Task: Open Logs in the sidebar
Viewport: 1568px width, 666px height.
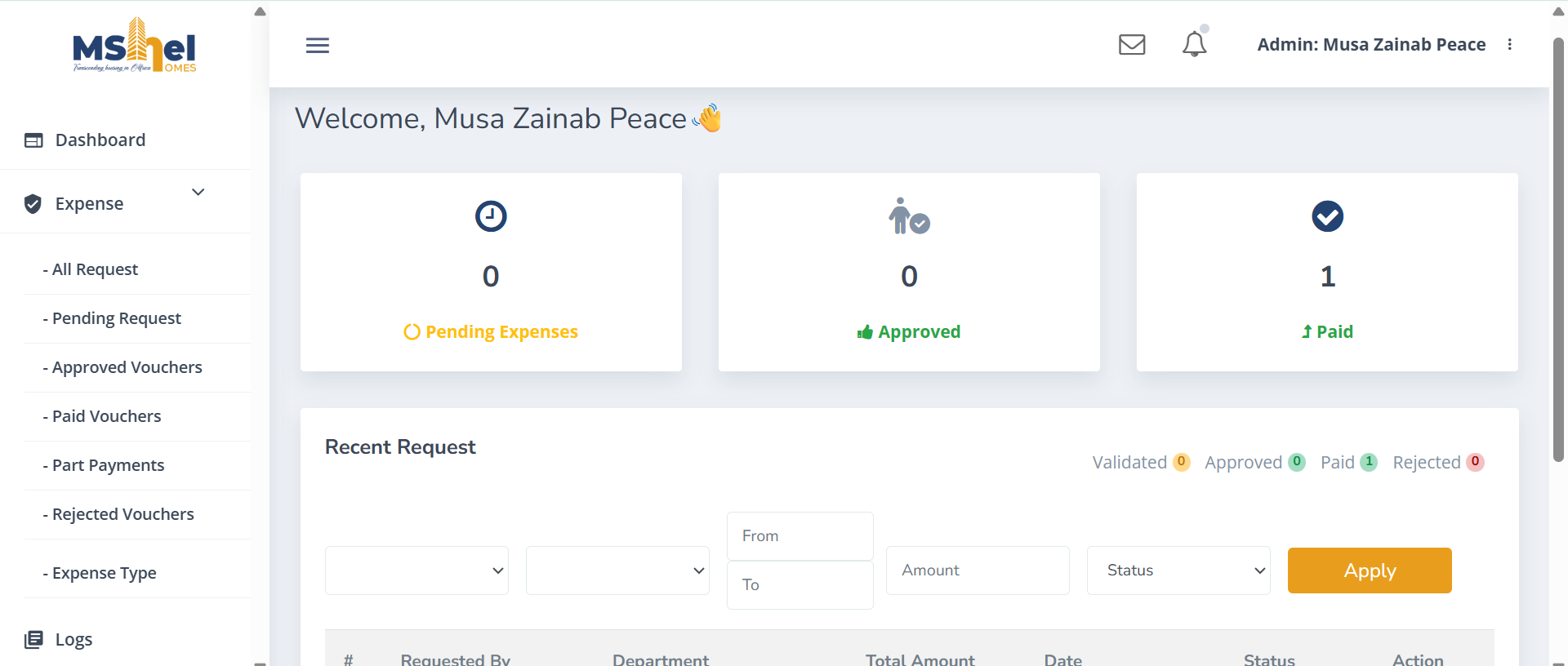Action: pos(73,640)
